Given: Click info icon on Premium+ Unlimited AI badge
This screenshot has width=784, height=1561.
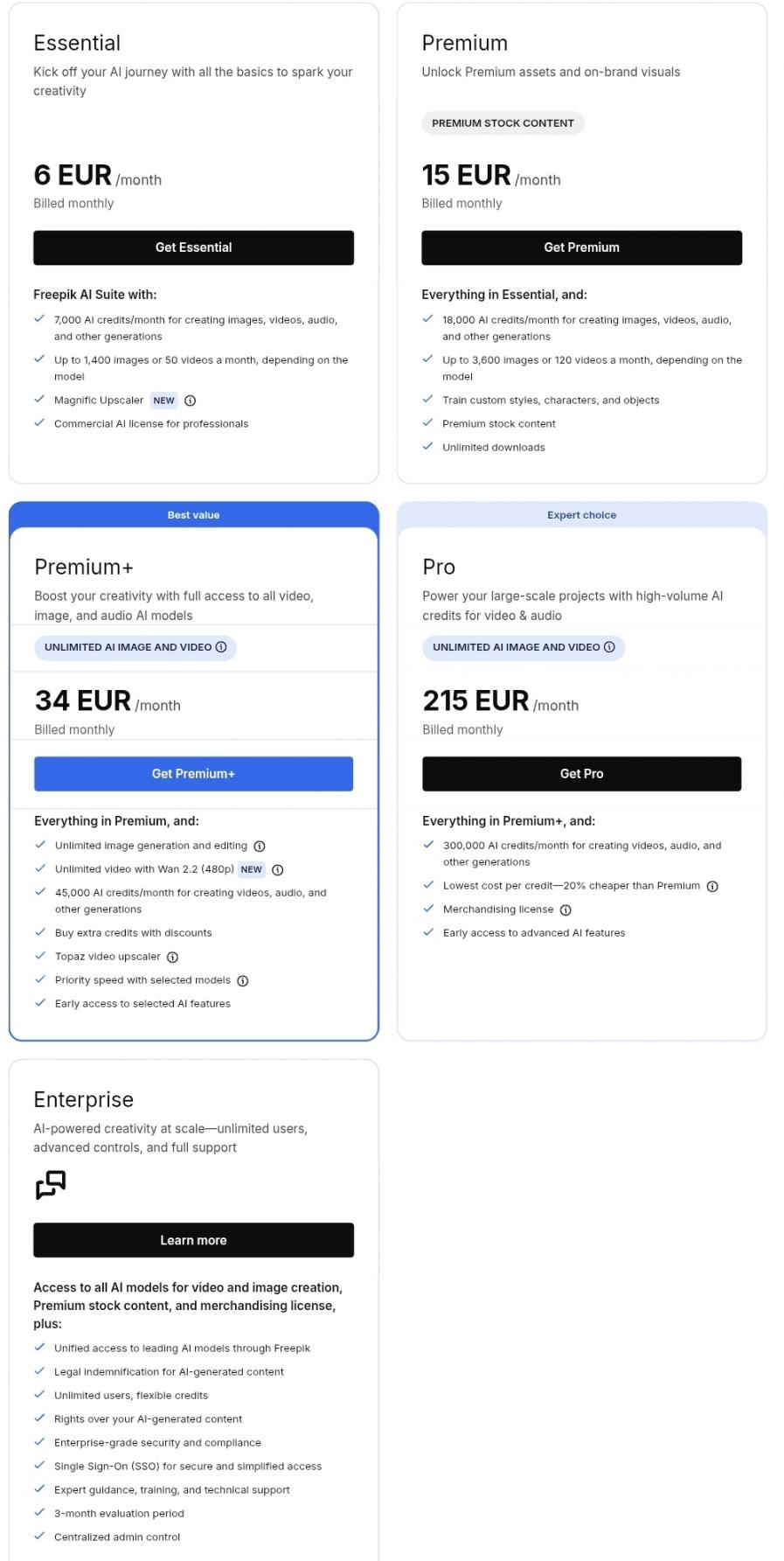Looking at the screenshot, I should click(221, 647).
